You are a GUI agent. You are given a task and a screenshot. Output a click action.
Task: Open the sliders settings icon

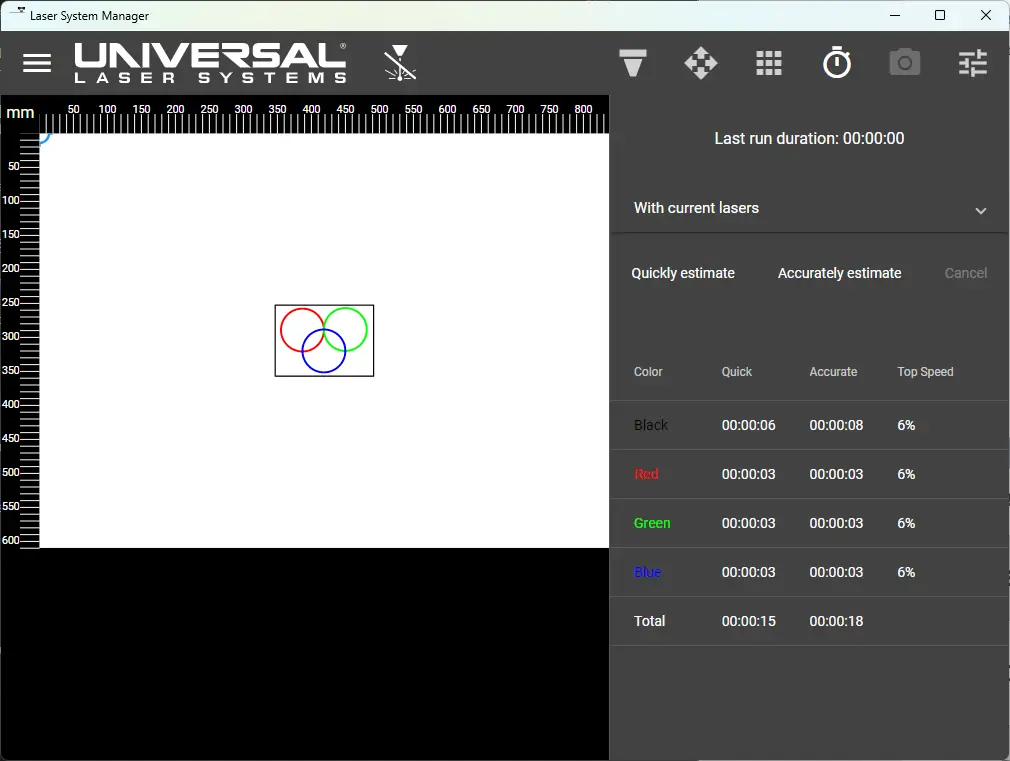tap(972, 63)
